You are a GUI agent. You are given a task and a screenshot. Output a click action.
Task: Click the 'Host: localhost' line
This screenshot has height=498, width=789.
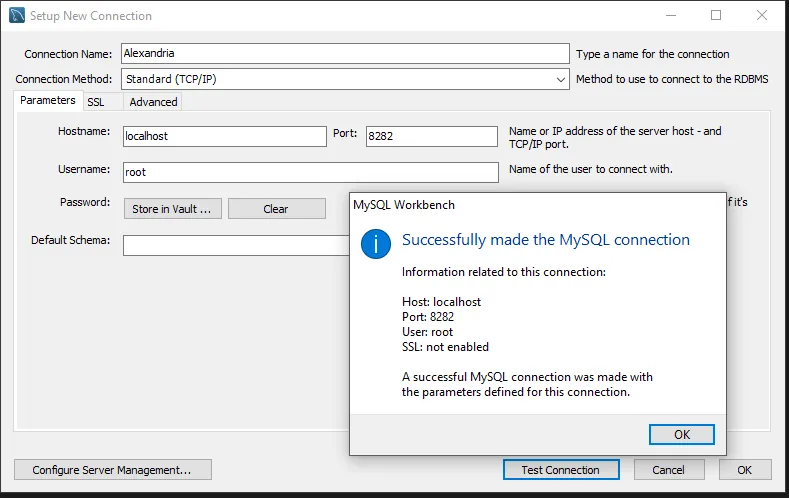pos(441,302)
